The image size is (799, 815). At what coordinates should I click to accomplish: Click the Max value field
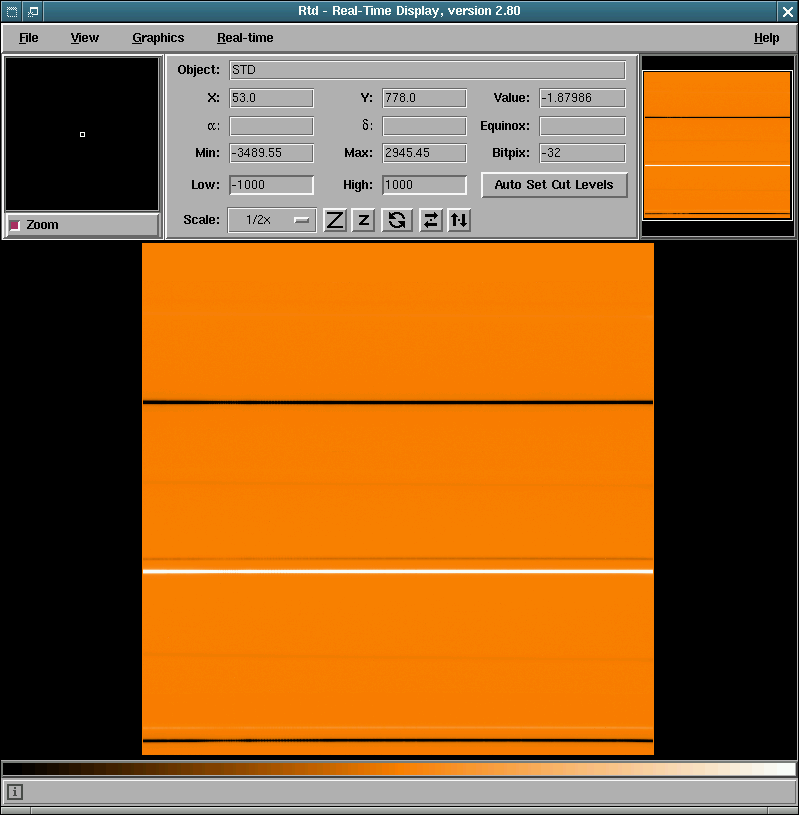pyautogui.click(x=424, y=153)
